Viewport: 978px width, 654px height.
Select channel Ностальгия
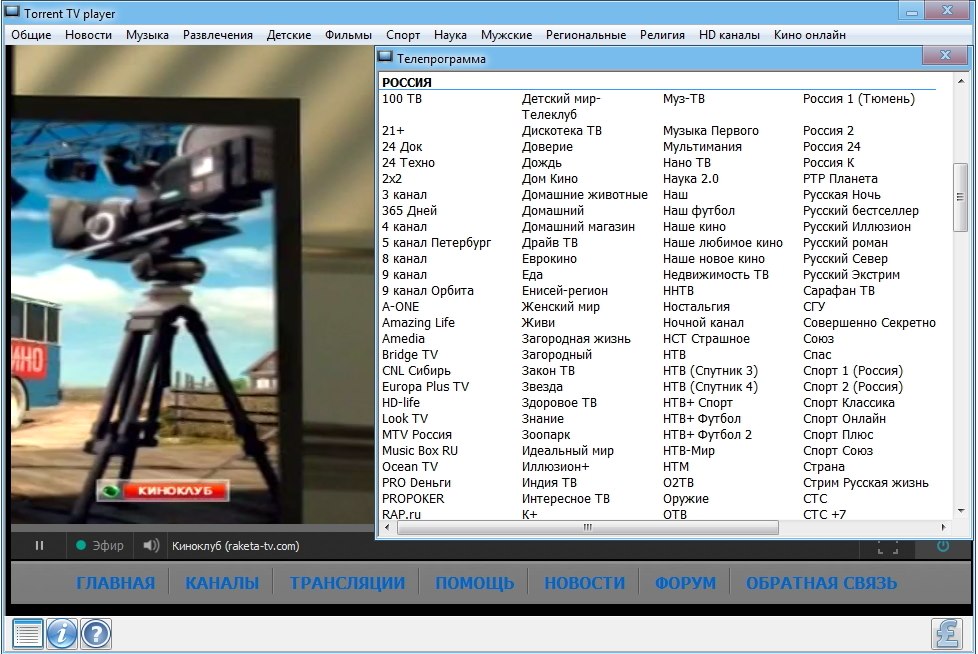[696, 307]
